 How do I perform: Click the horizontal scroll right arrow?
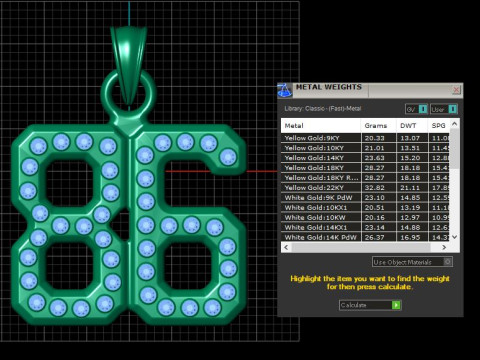(x=444, y=247)
